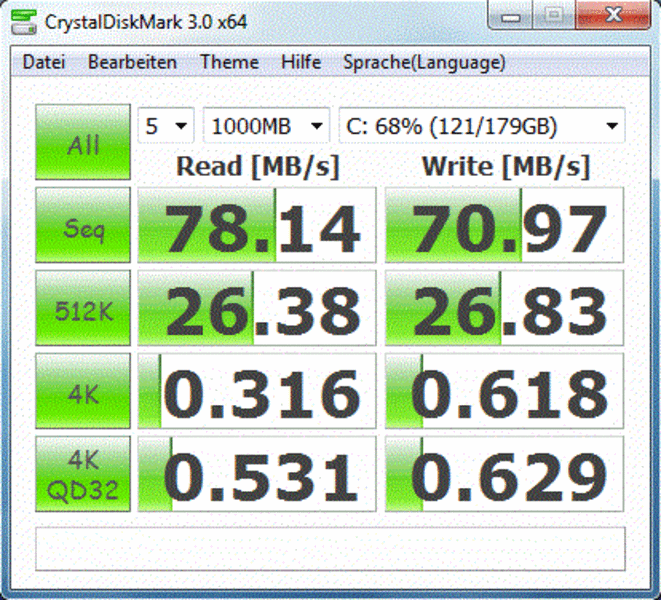Open the Theme menu
Image resolution: width=661 pixels, height=600 pixels.
click(229, 62)
